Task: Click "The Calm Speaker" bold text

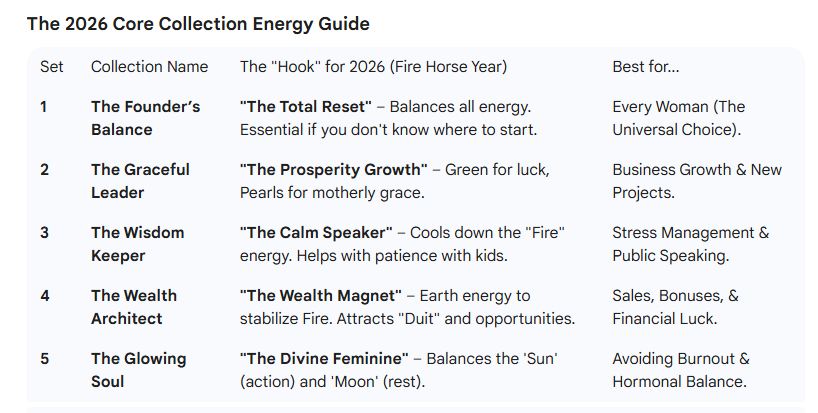Action: (313, 233)
